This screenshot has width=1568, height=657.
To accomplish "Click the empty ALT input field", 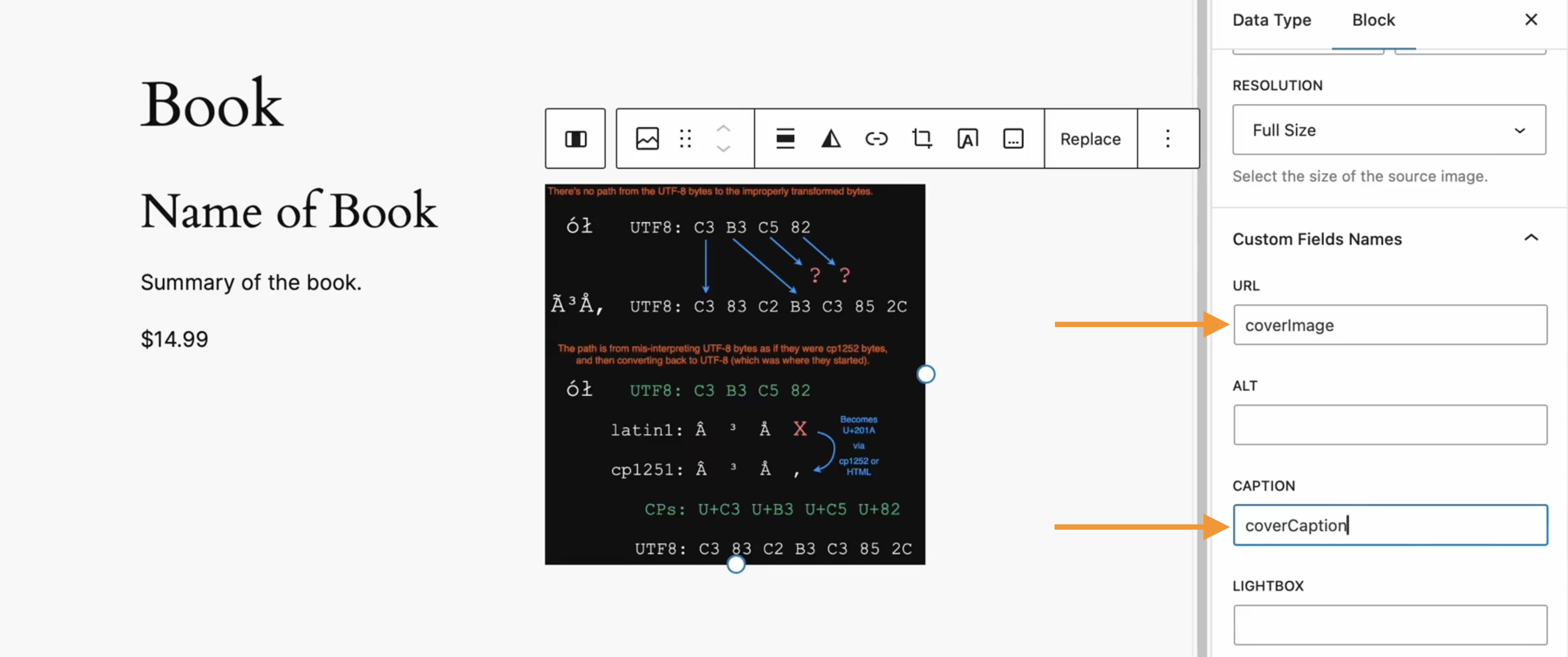I will (1390, 425).
